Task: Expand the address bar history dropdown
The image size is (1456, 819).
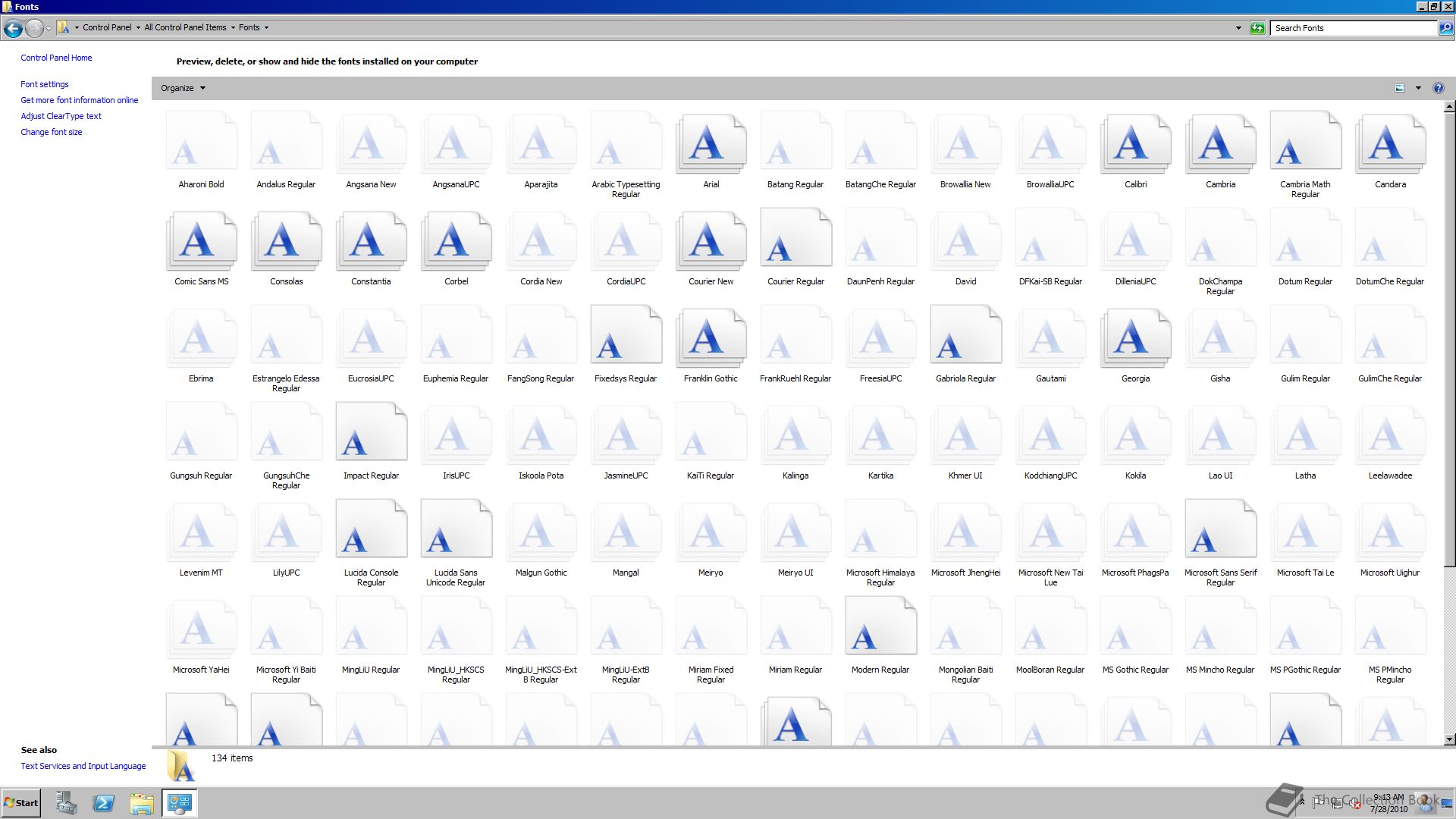Action: 1238,28
